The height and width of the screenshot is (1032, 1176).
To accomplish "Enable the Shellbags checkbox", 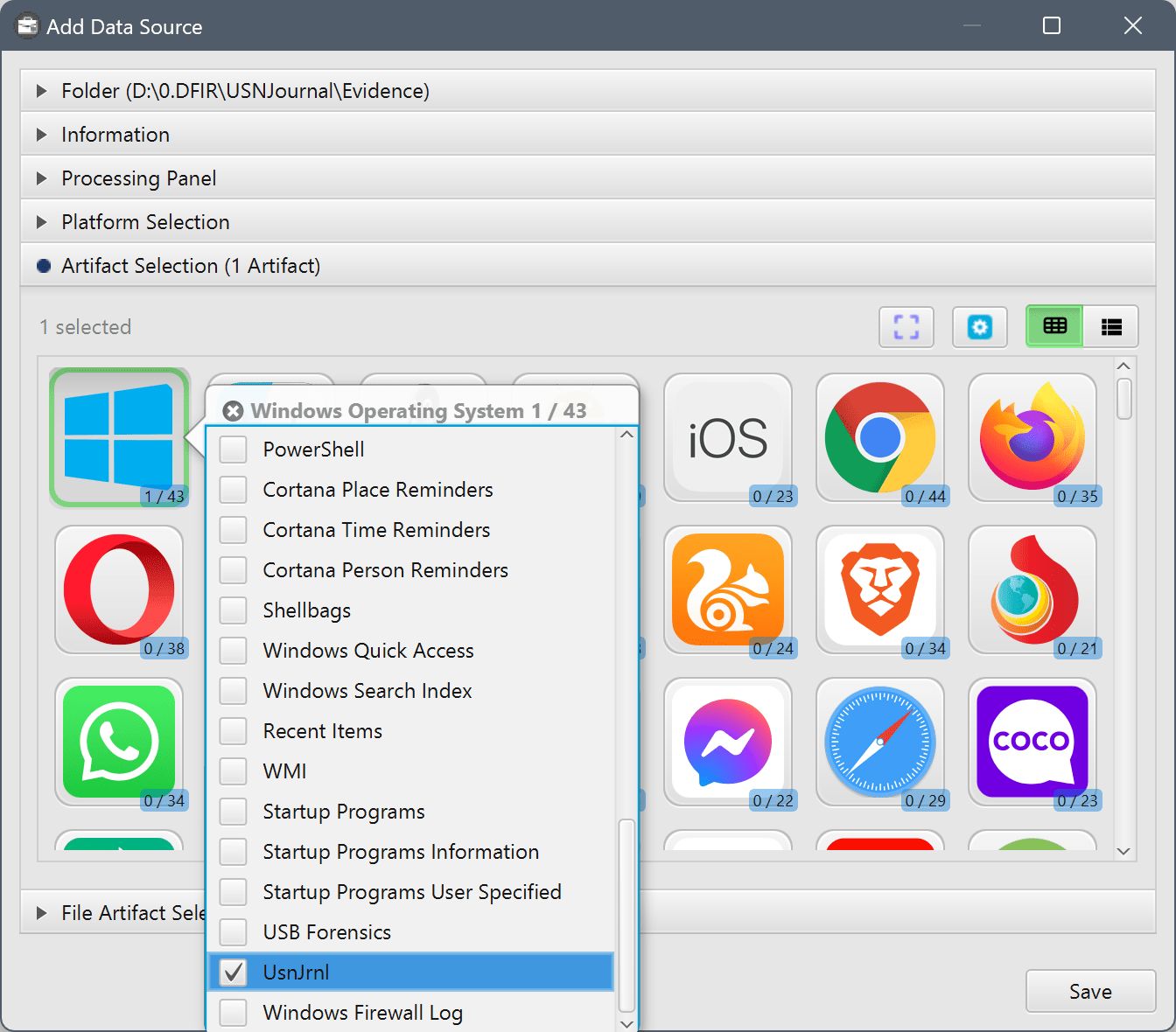I will tap(233, 610).
